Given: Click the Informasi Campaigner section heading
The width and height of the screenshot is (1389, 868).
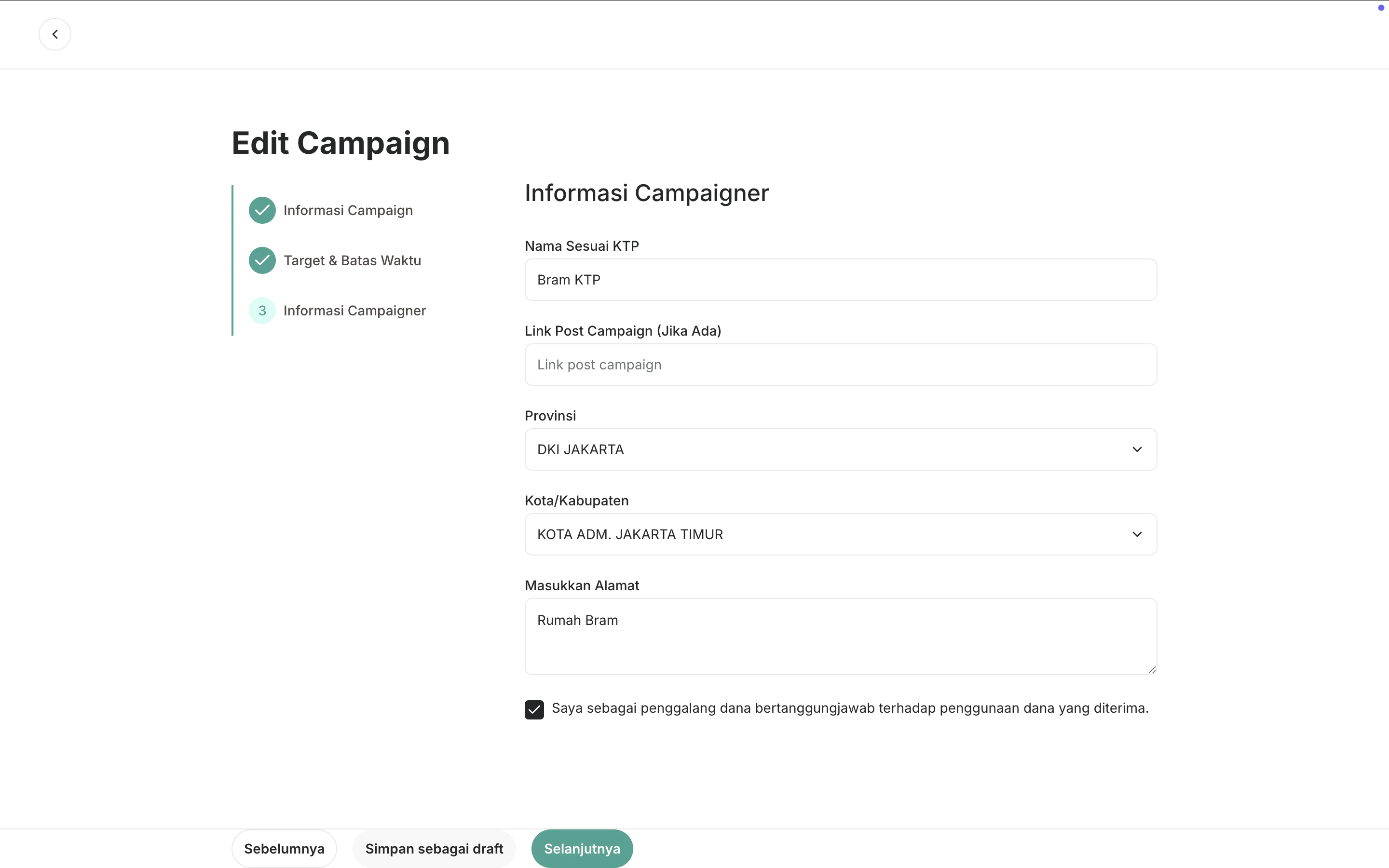Looking at the screenshot, I should pos(646,193).
